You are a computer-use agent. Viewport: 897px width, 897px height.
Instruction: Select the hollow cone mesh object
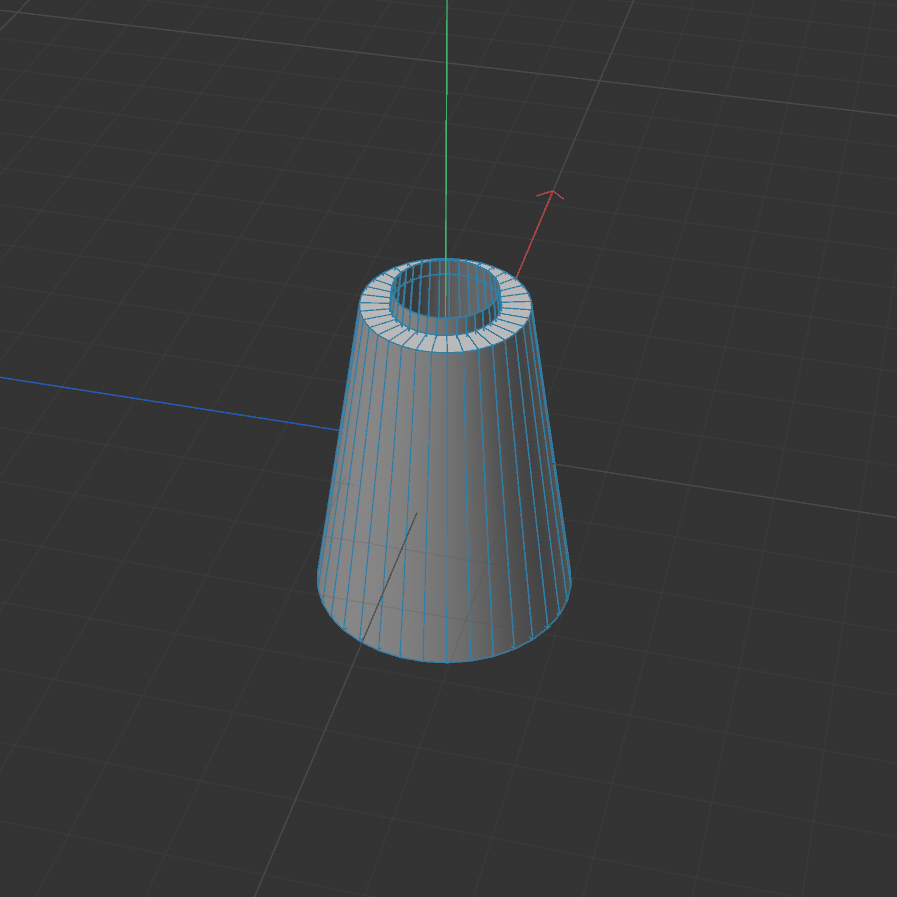440,480
